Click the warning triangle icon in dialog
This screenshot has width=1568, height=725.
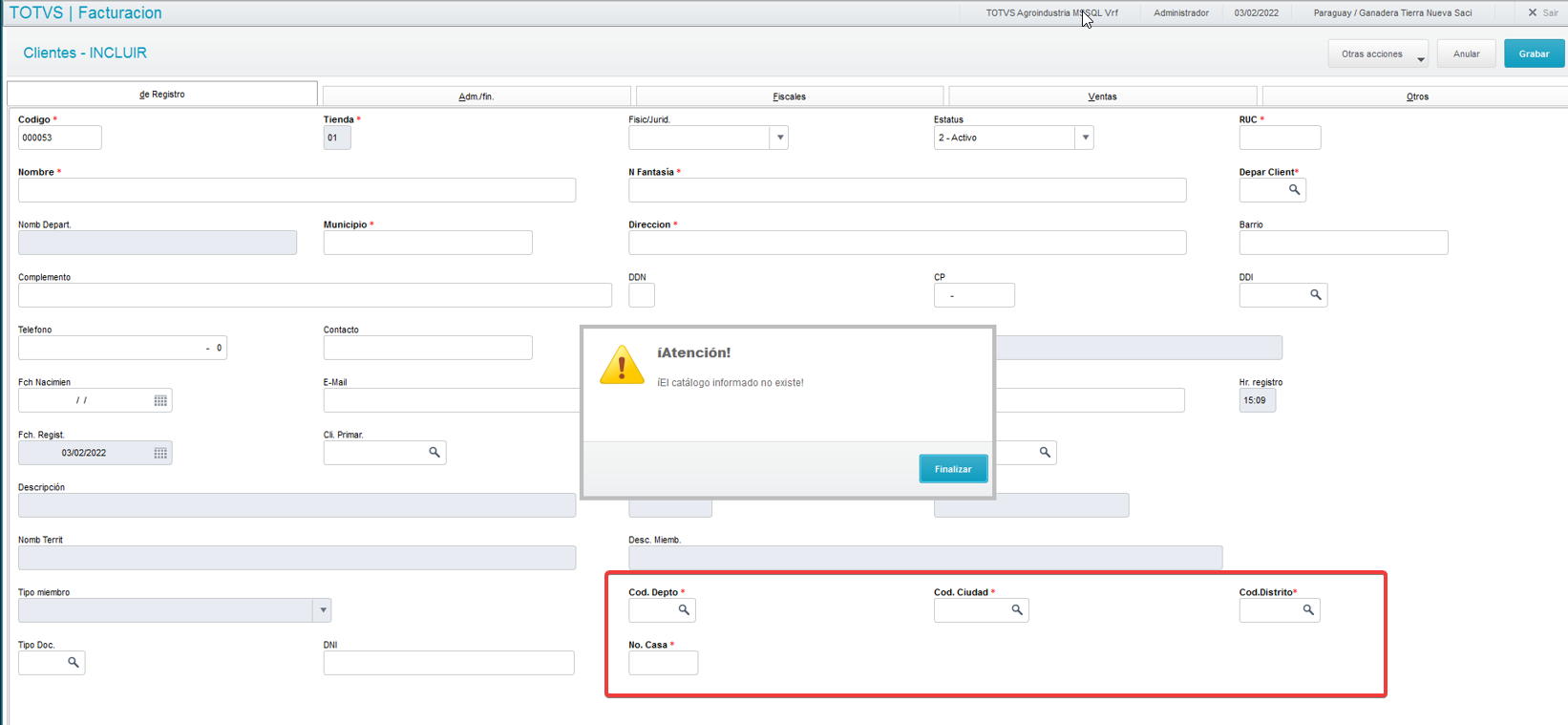[622, 365]
